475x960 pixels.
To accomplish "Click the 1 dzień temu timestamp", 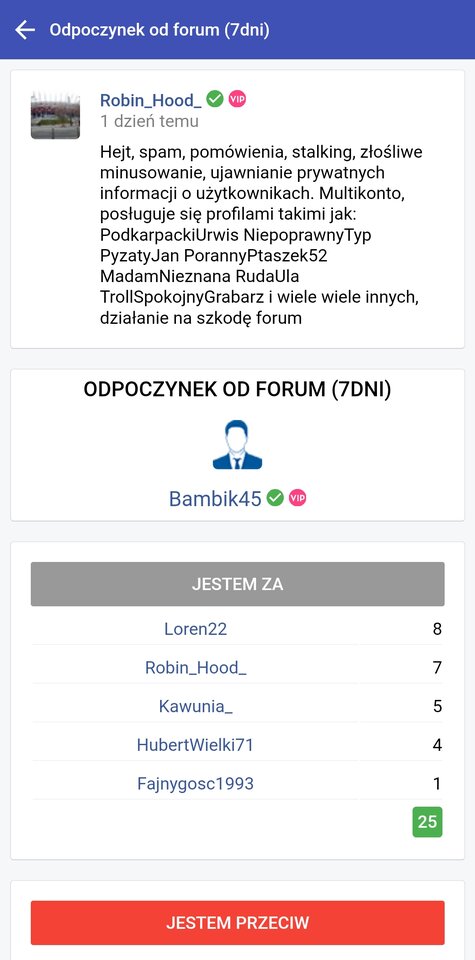I will pos(149,121).
